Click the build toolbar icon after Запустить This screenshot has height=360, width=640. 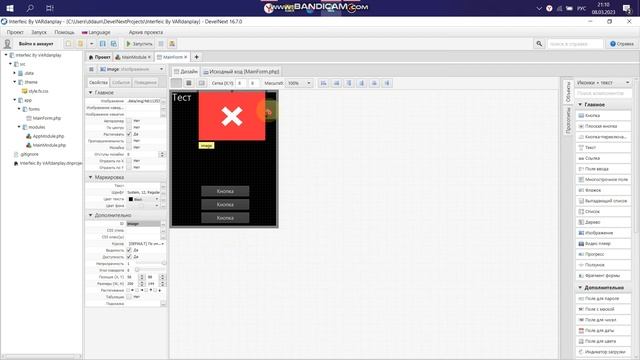(x=161, y=44)
